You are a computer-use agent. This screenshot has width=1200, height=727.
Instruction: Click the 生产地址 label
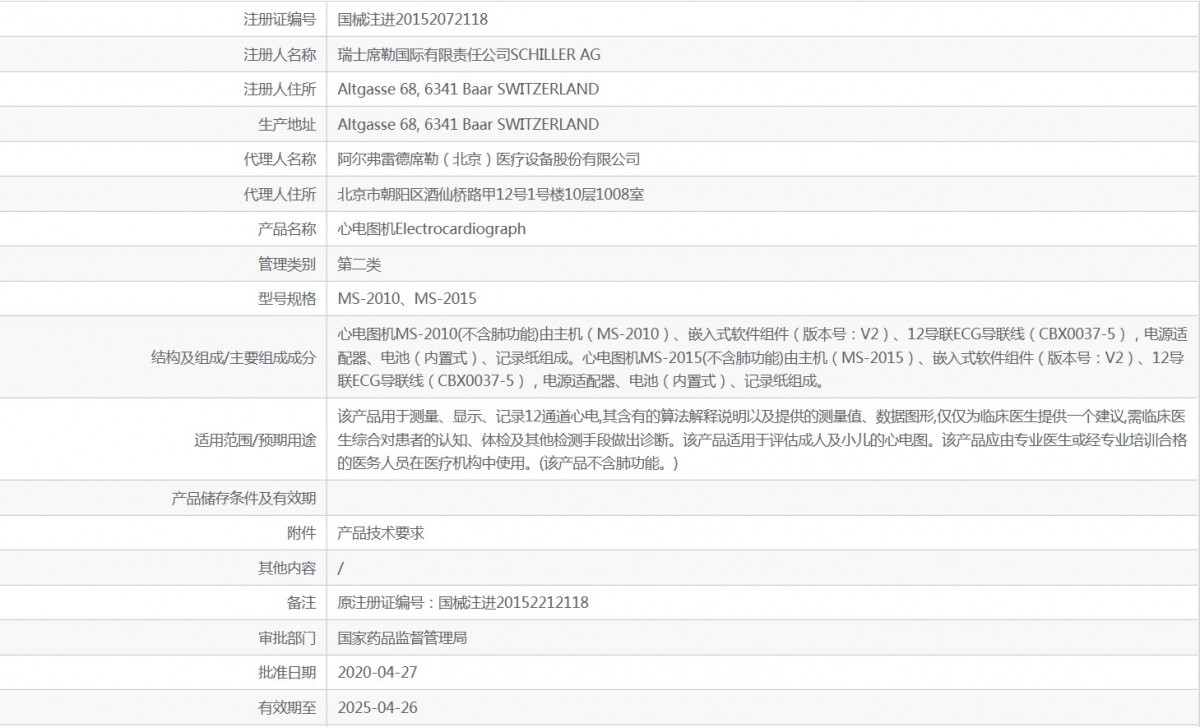(287, 124)
